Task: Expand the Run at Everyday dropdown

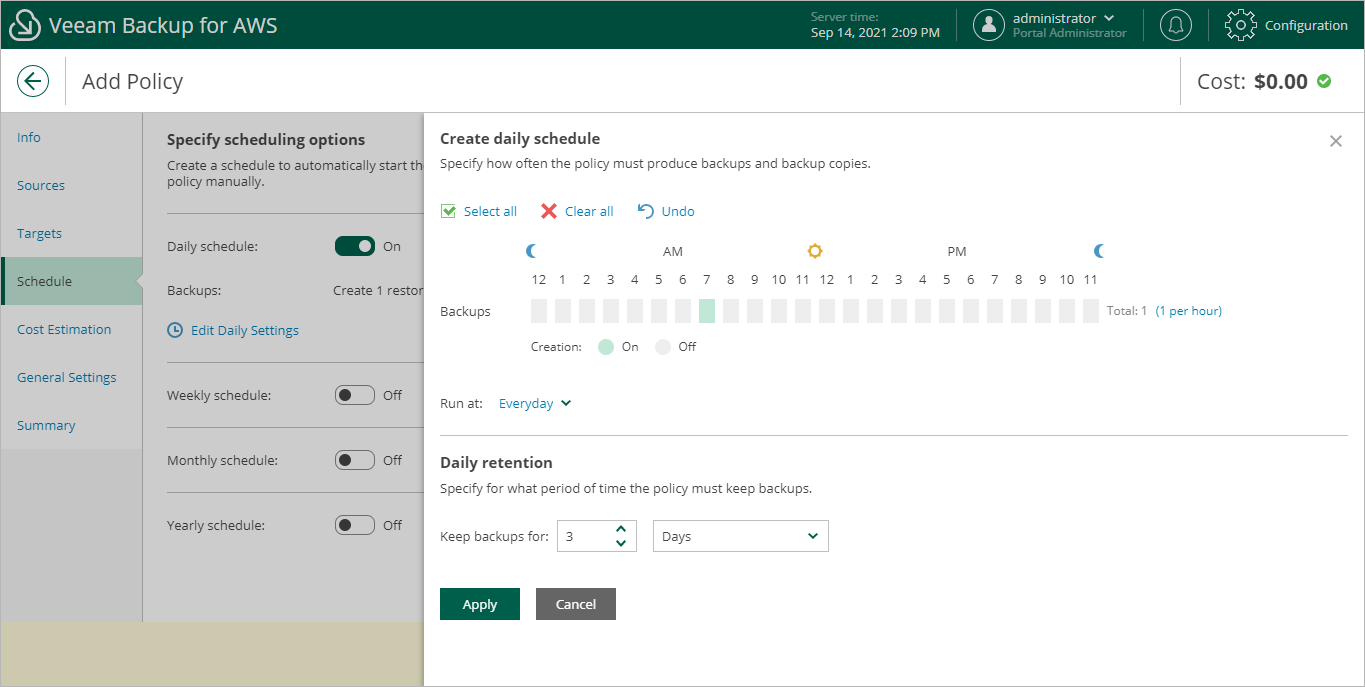Action: coord(535,404)
